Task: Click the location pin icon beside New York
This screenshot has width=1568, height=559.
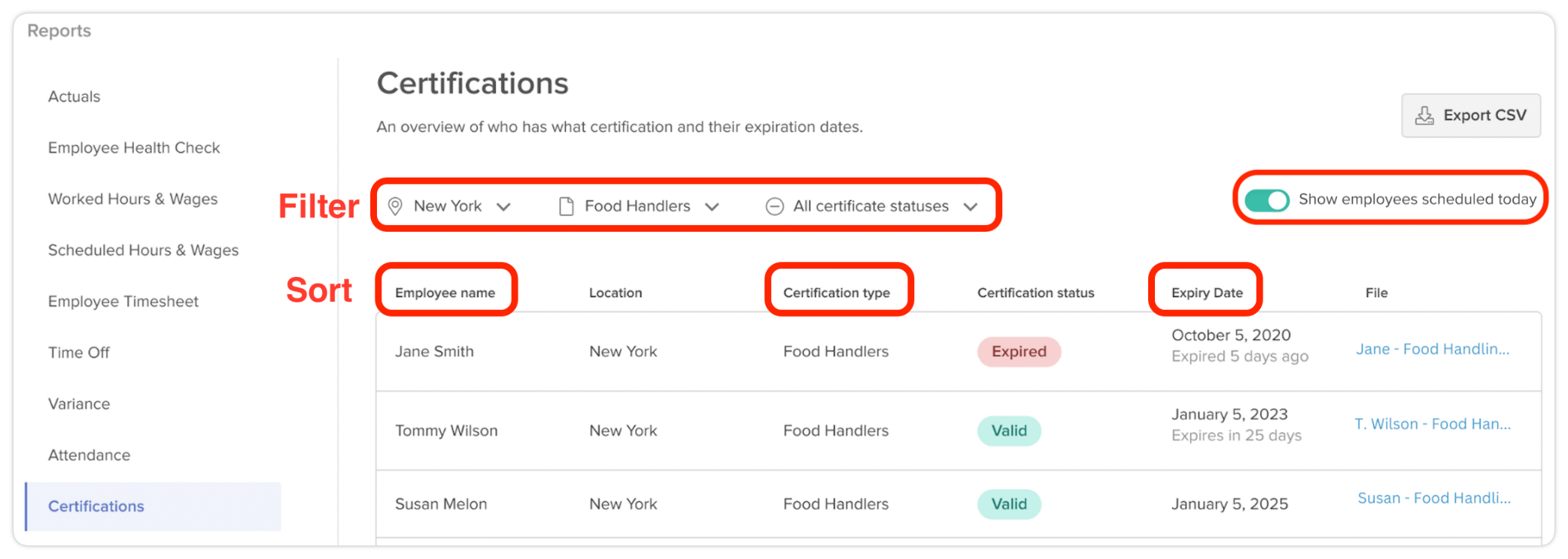Action: coord(395,206)
